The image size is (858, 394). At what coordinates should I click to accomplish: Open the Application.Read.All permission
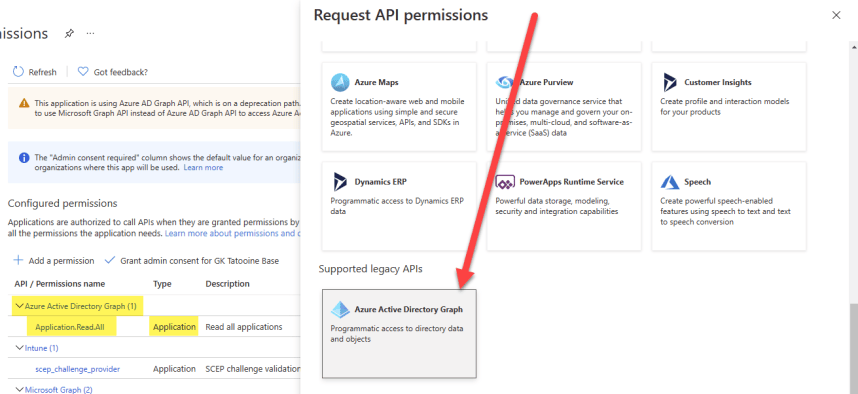(69, 327)
